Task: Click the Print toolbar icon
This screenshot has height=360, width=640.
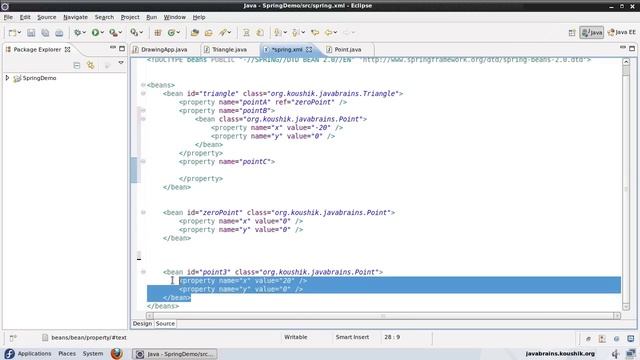Action: pos(59,33)
